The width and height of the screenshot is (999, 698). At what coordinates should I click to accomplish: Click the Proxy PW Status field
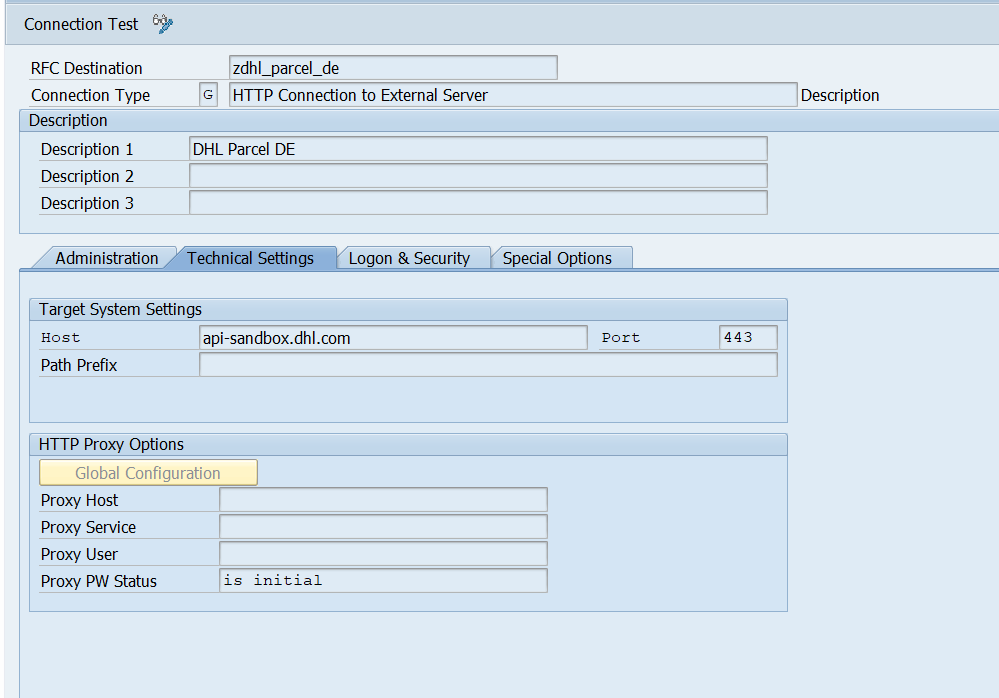coord(383,581)
